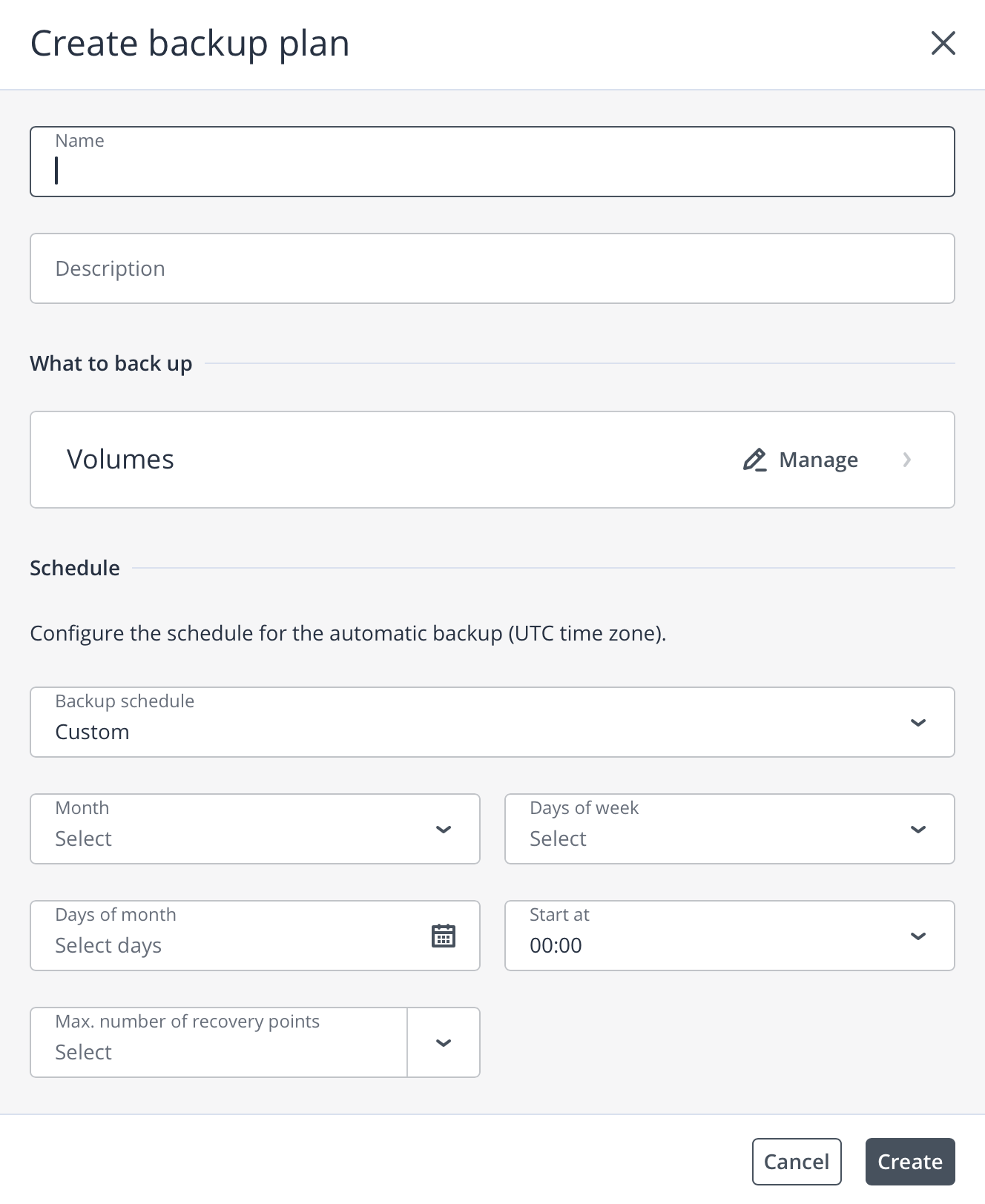Click the Create button
Screen dimensions: 985x1204
[x=909, y=1162]
